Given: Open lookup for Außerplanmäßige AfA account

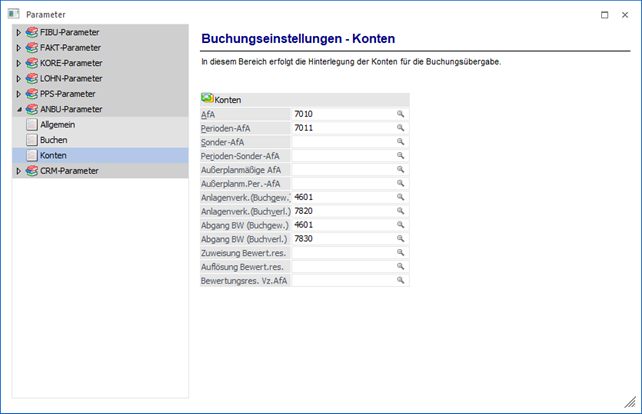Looking at the screenshot, I should pyautogui.click(x=401, y=170).
